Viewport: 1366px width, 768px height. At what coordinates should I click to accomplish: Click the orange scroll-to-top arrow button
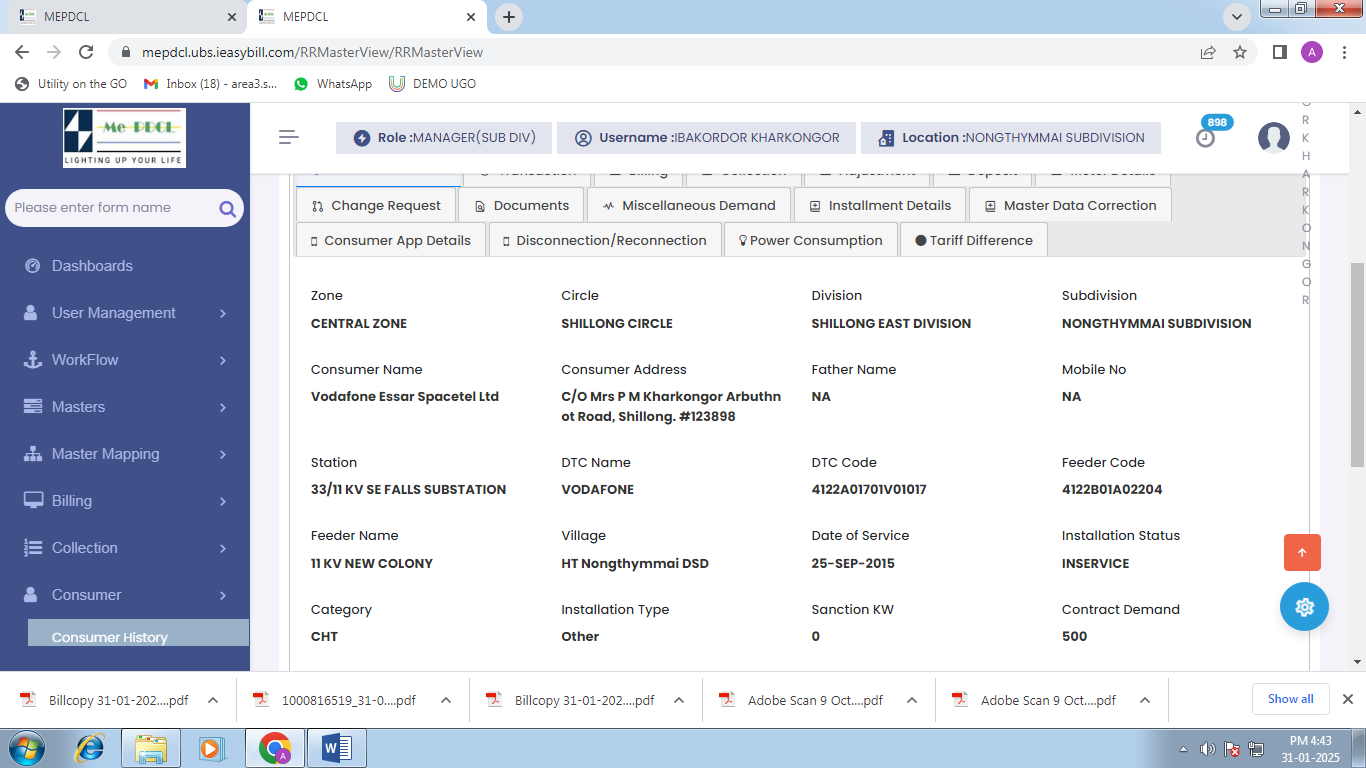(x=1302, y=552)
